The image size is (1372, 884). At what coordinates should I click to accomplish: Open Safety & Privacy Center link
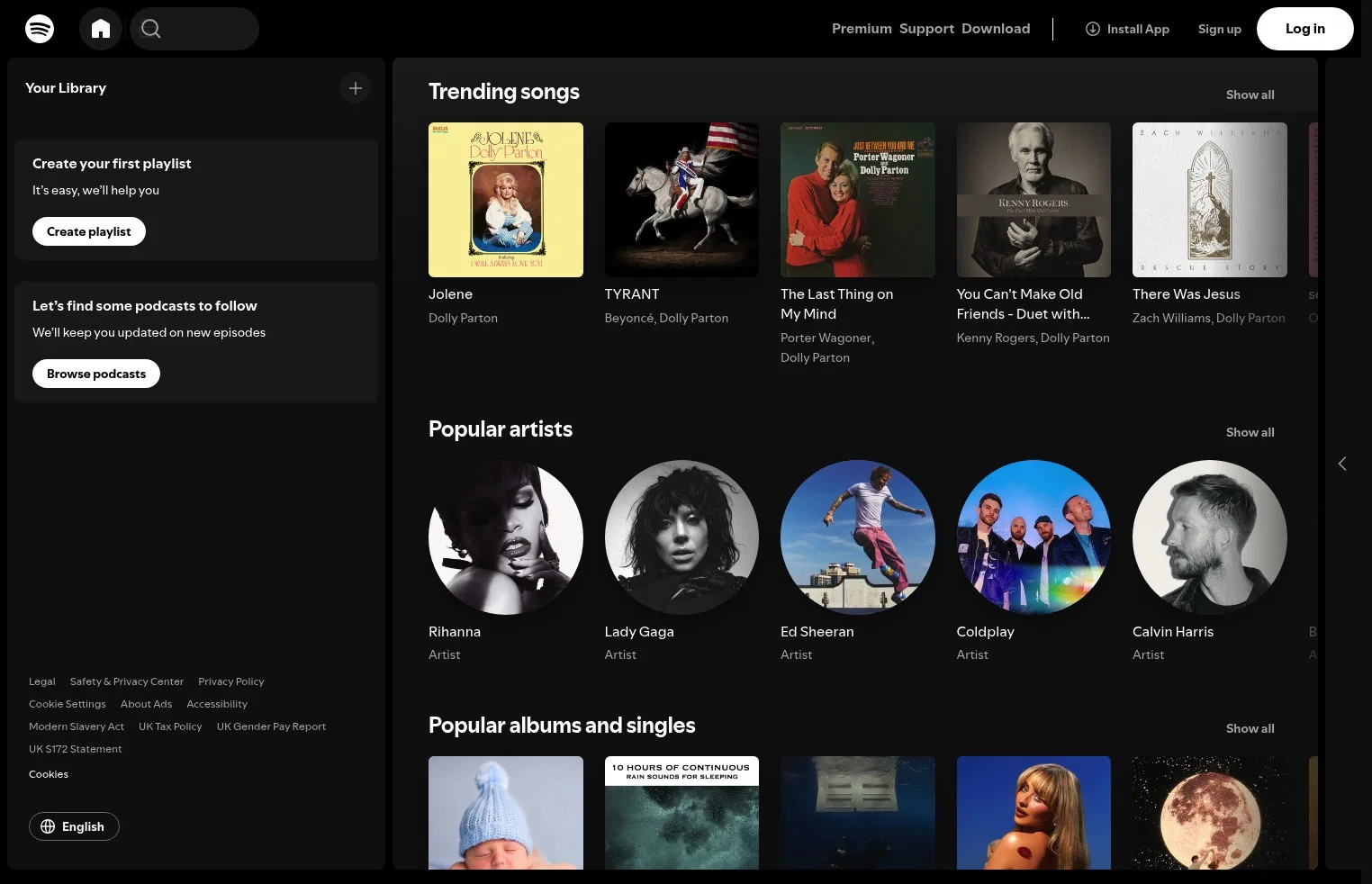(127, 681)
